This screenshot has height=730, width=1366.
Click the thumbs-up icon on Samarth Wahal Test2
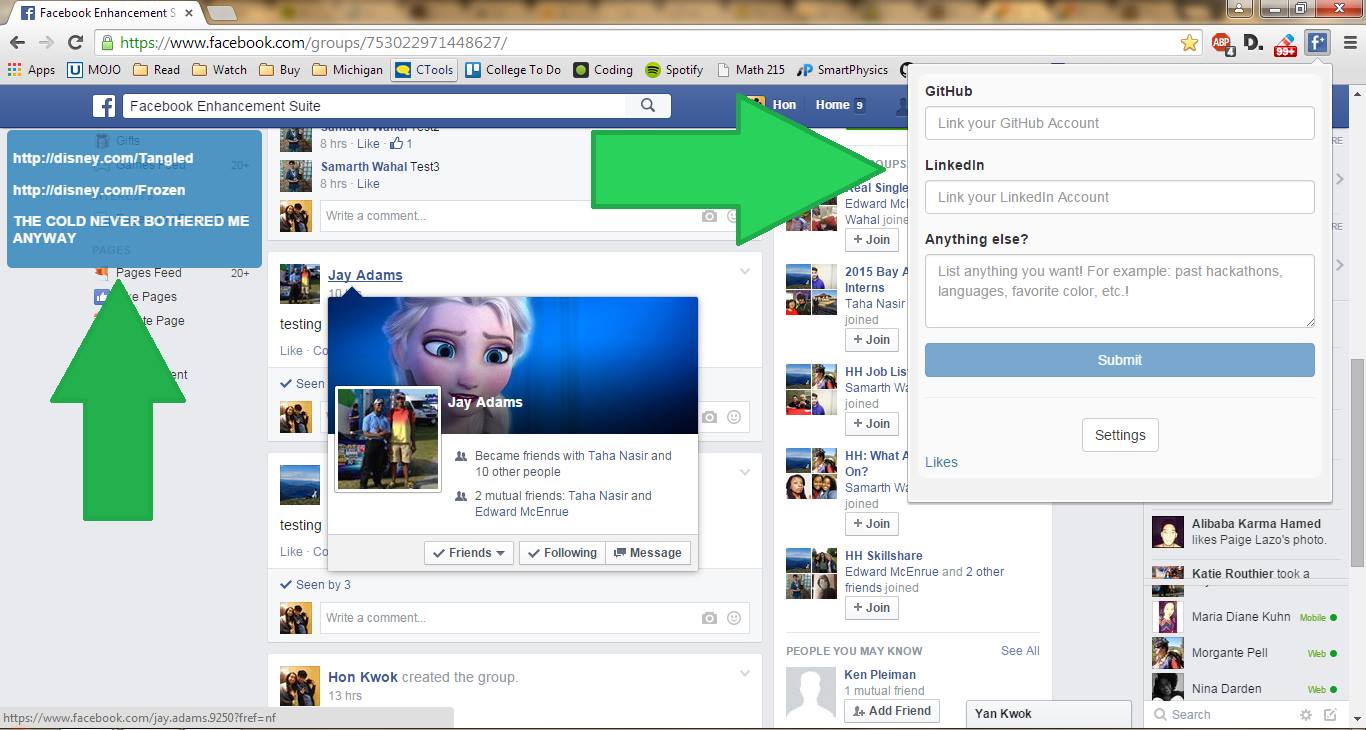[396, 144]
